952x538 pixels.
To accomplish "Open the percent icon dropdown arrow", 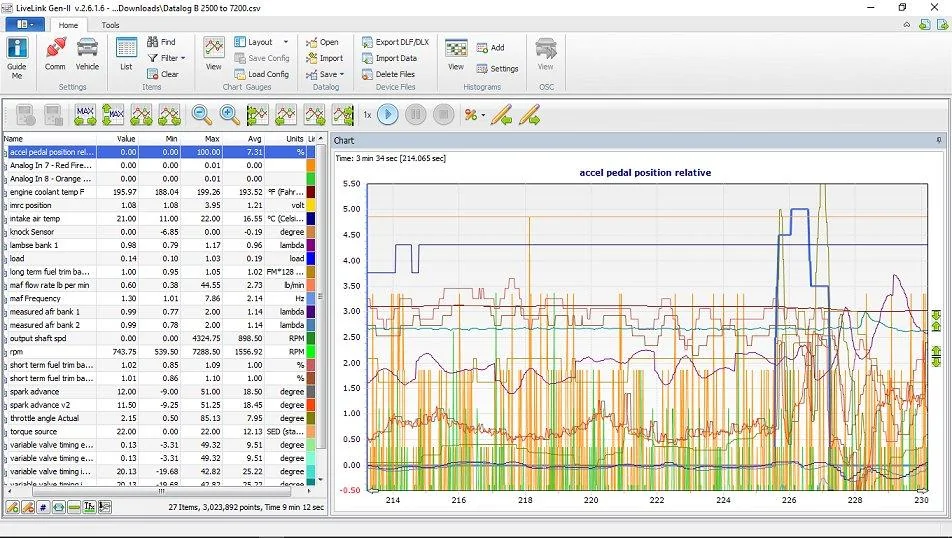I will tap(483, 114).
